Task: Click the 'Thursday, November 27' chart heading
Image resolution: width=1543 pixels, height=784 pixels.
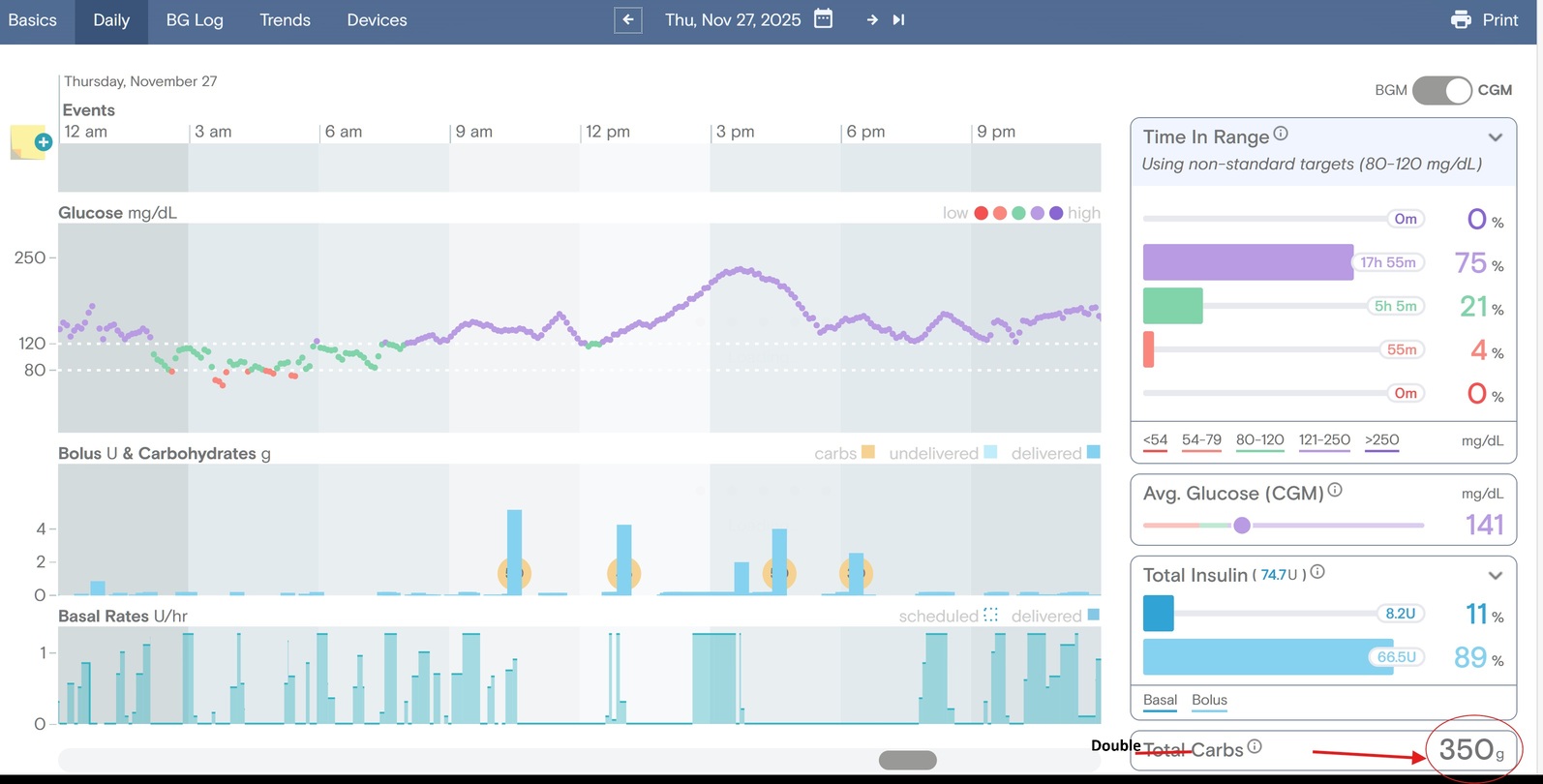Action: (x=140, y=81)
